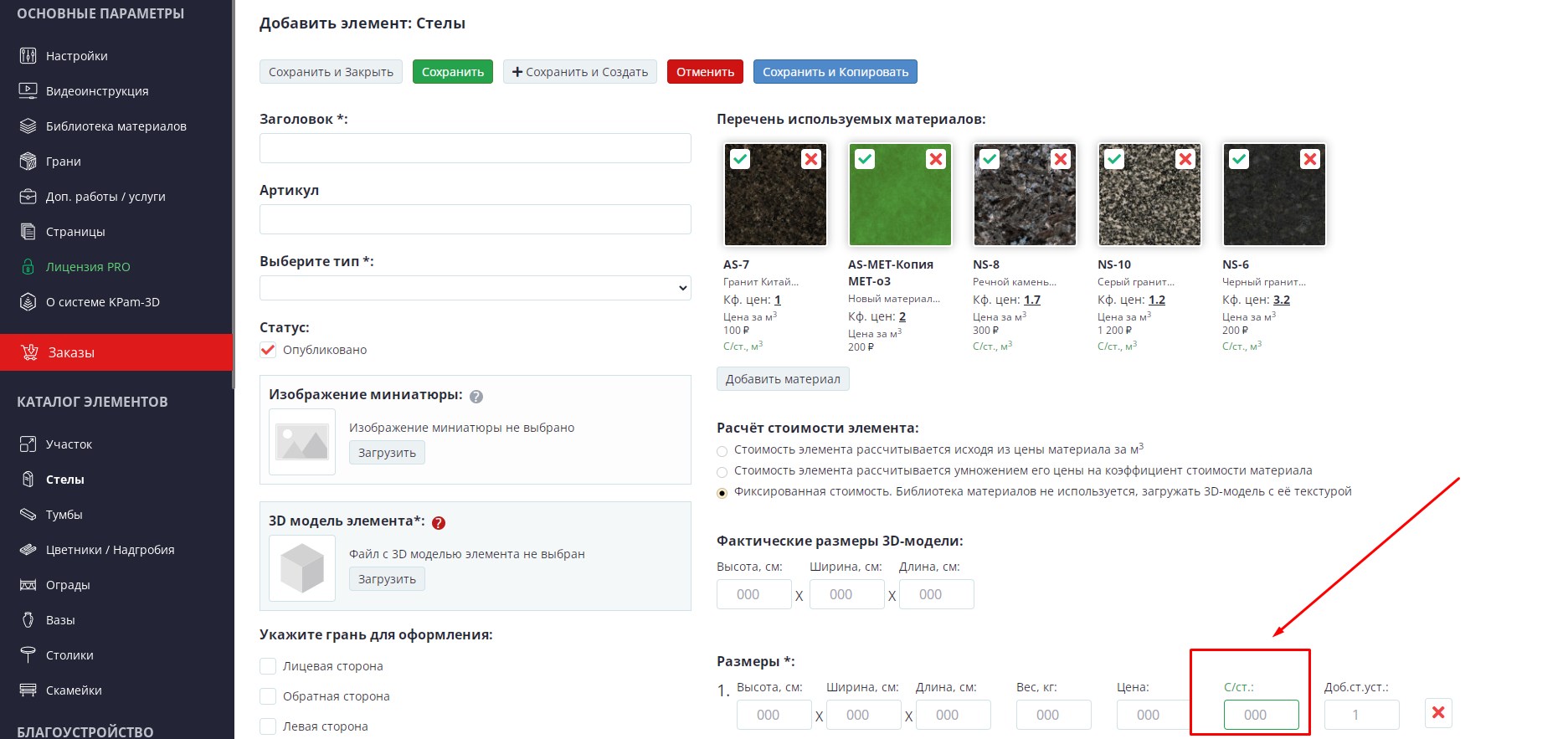This screenshot has height=739, width=1568.
Task: Open Стелы catalog item
Action: click(65, 480)
